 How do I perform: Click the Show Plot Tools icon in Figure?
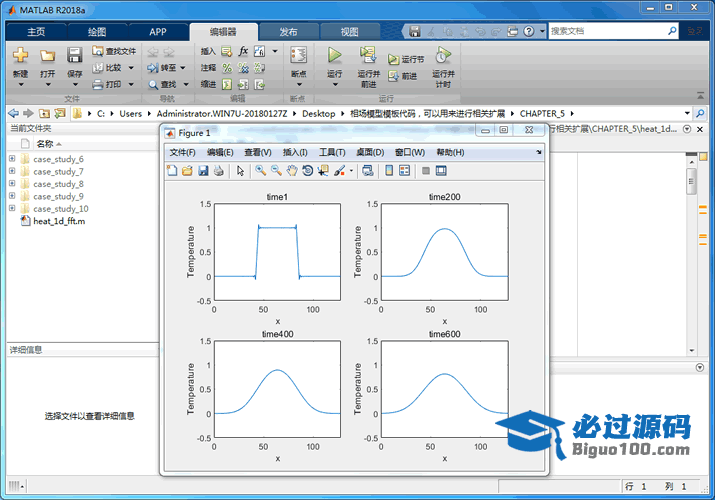[x=441, y=170]
